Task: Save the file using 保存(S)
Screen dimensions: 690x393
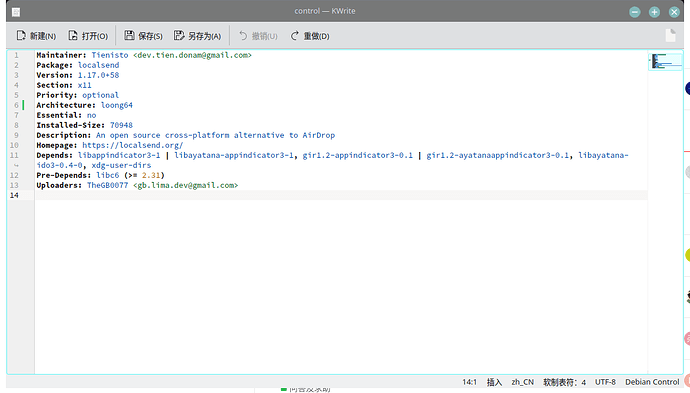Action: coord(143,36)
